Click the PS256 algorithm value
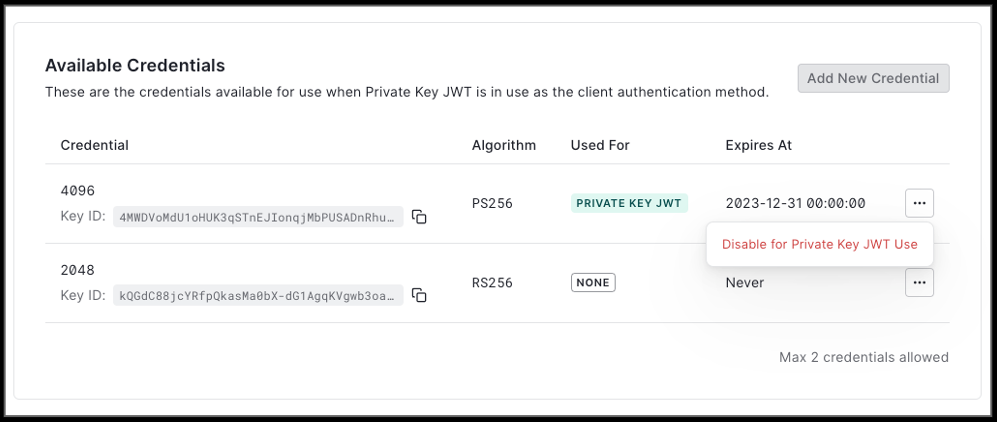Viewport: 997px width, 422px height. [492, 203]
